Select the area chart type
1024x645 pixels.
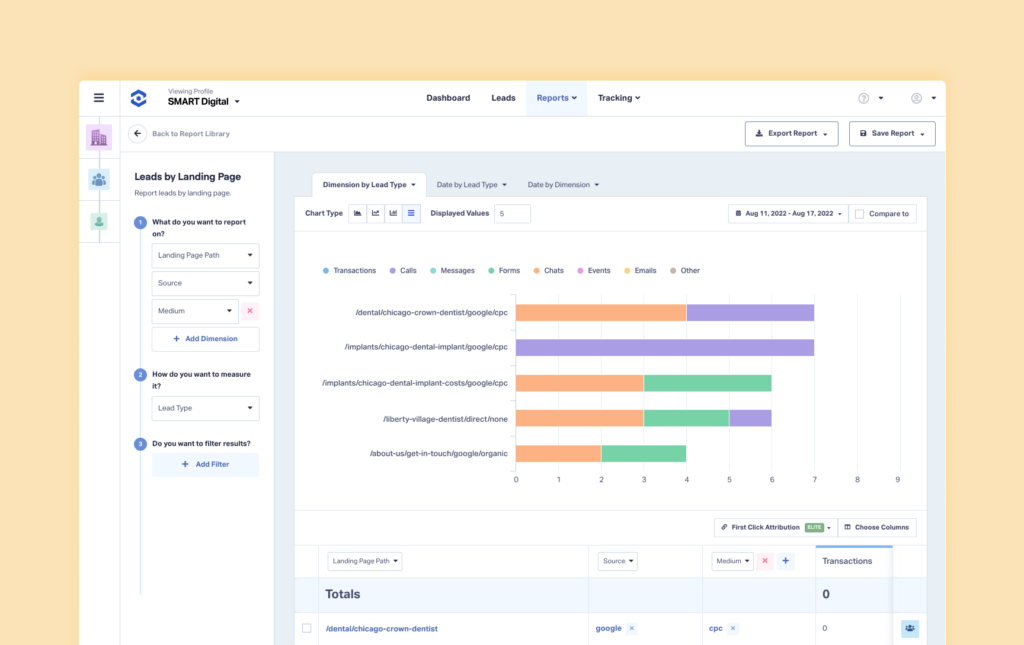[x=357, y=213]
